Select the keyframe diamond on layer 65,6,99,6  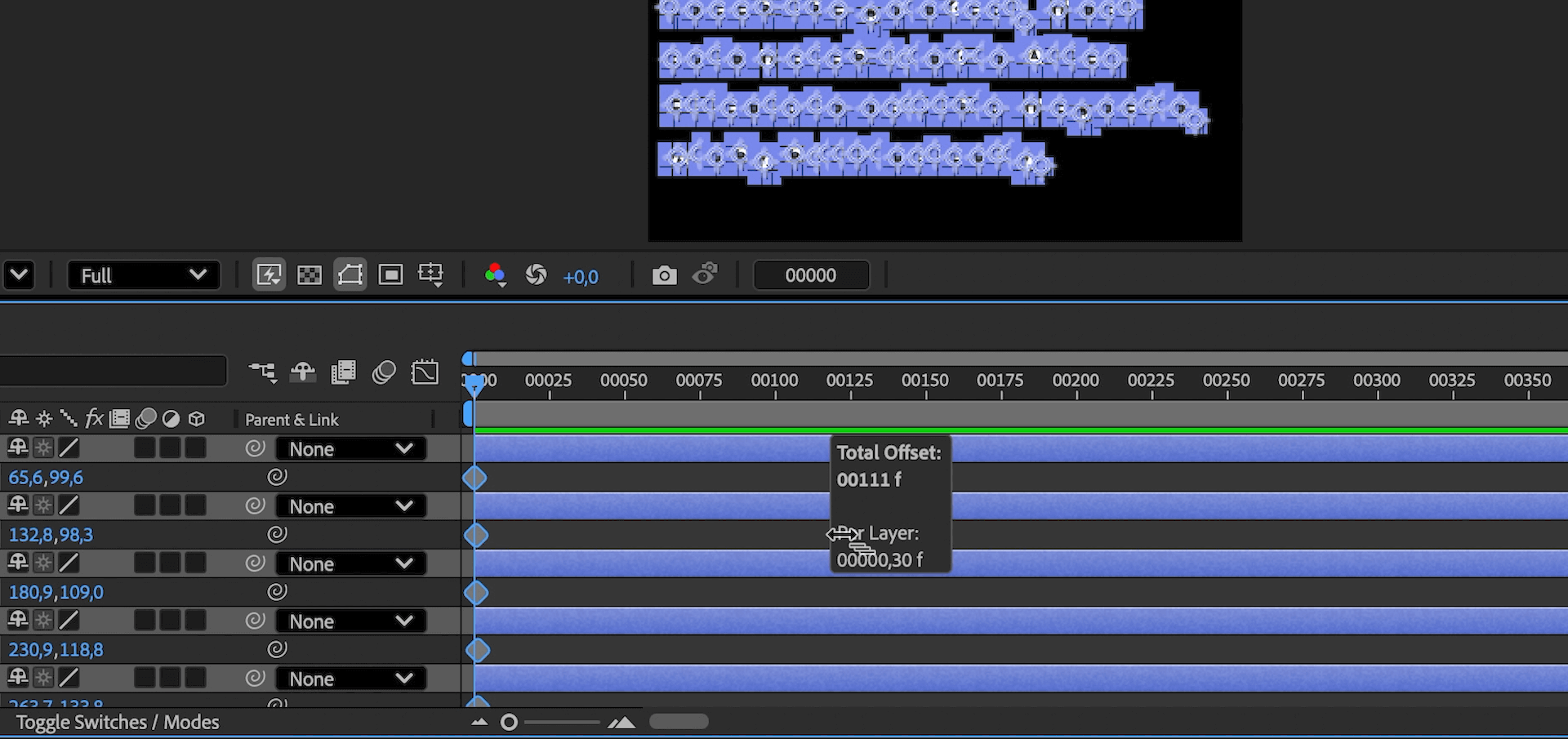pyautogui.click(x=474, y=478)
